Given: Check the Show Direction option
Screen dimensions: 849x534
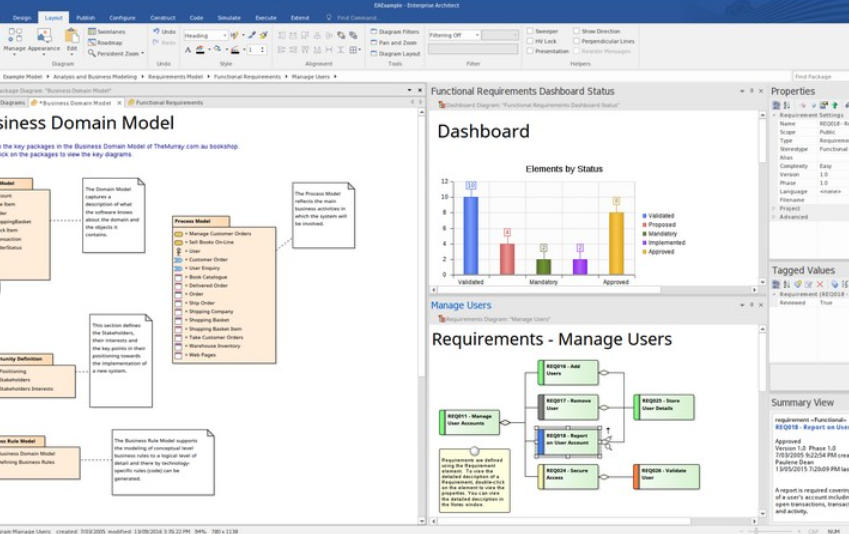Looking at the screenshot, I should click(576, 32).
